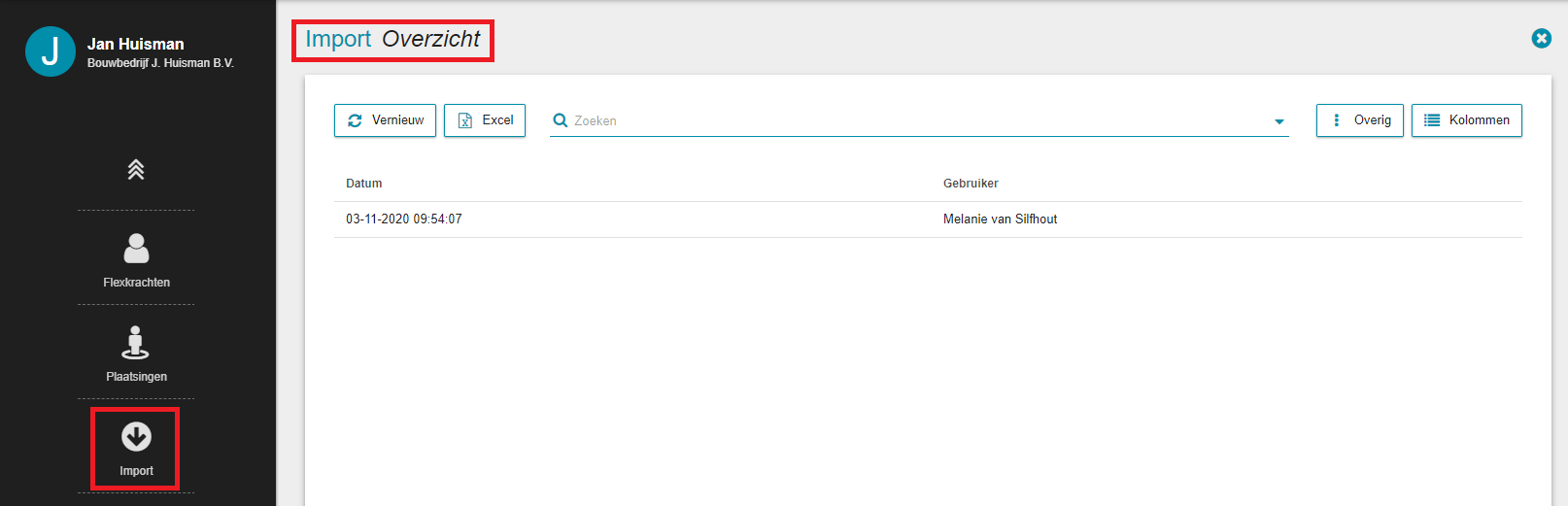Click the Zoeken search field

(x=918, y=120)
